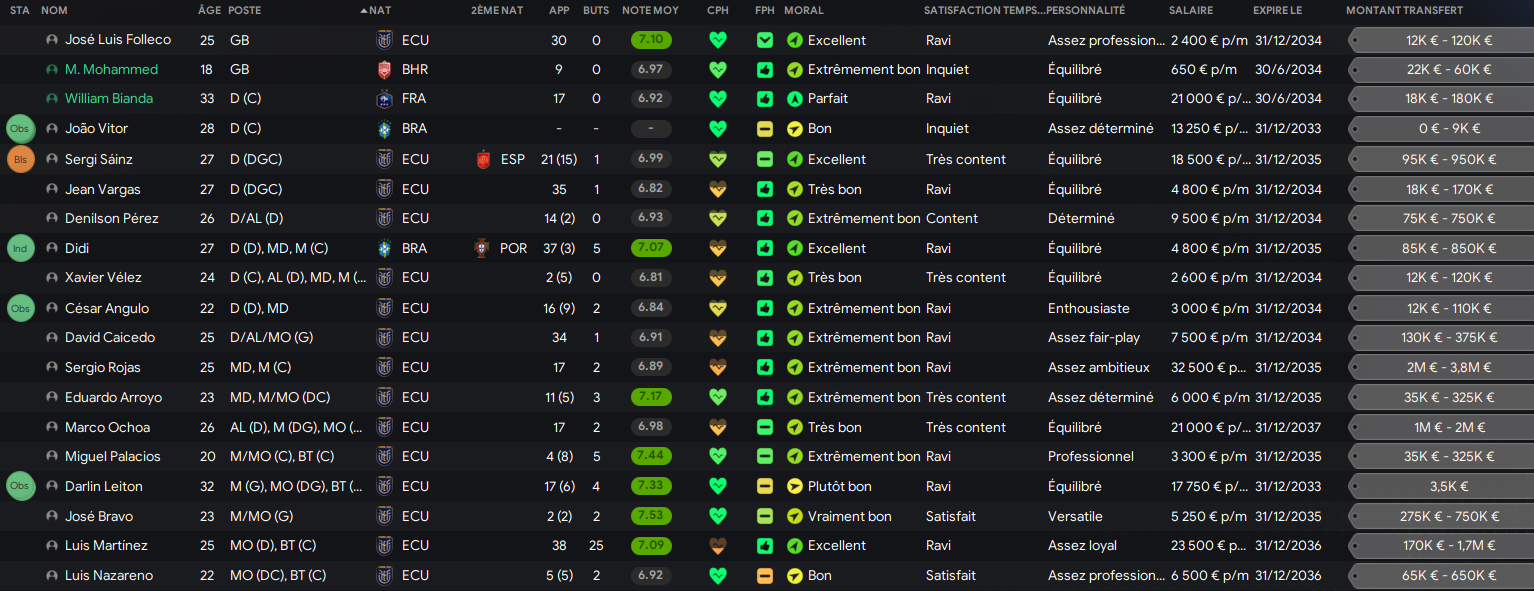Click the Bahrain flag in M. Mohammed's row
The height and width of the screenshot is (591, 1534).
[x=384, y=70]
